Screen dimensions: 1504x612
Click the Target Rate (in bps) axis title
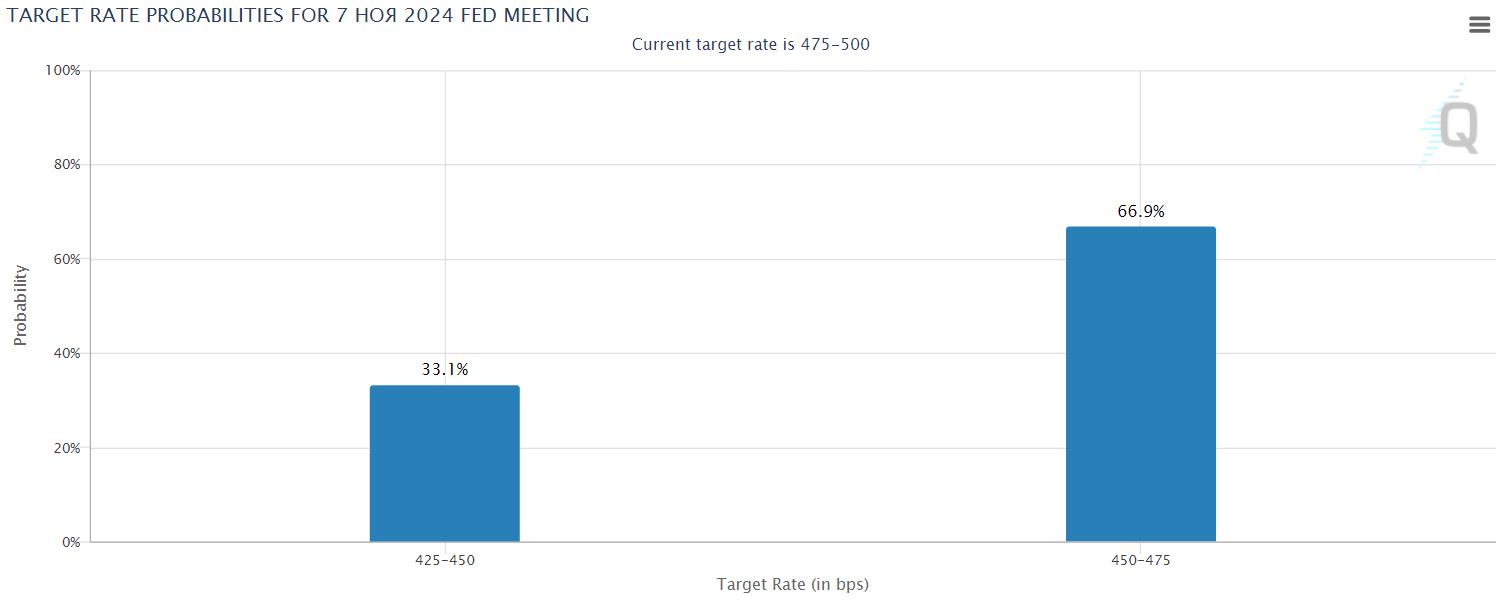[793, 584]
